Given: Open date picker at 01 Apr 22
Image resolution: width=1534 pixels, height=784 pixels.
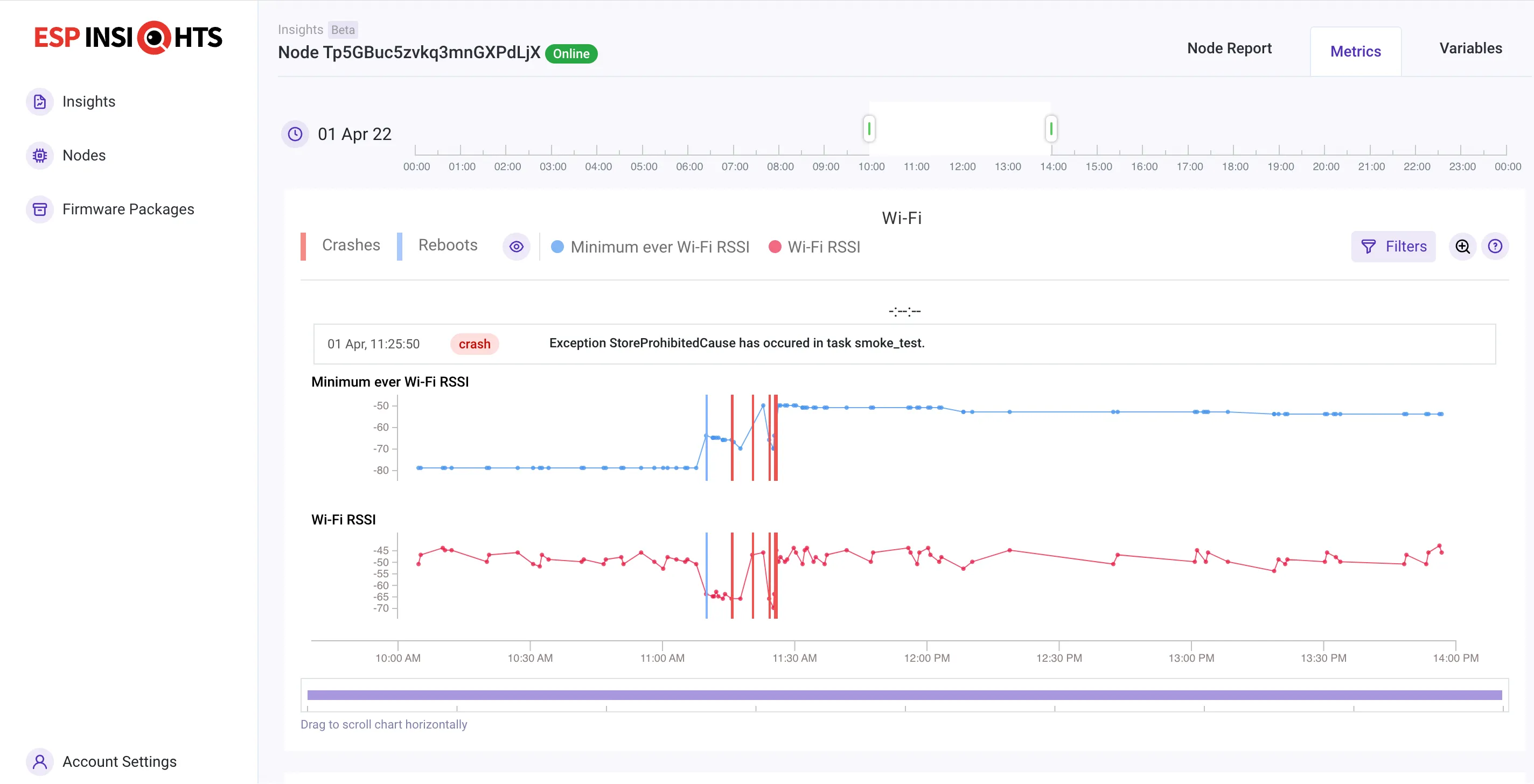Looking at the screenshot, I should click(x=354, y=134).
